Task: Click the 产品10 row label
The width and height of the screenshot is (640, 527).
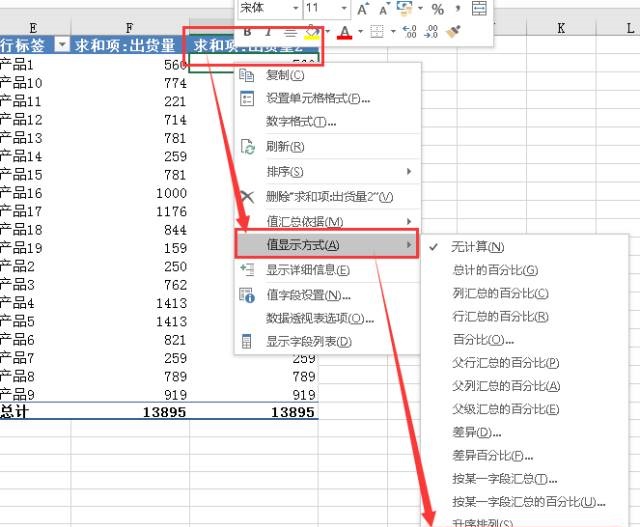Action: (x=21, y=83)
